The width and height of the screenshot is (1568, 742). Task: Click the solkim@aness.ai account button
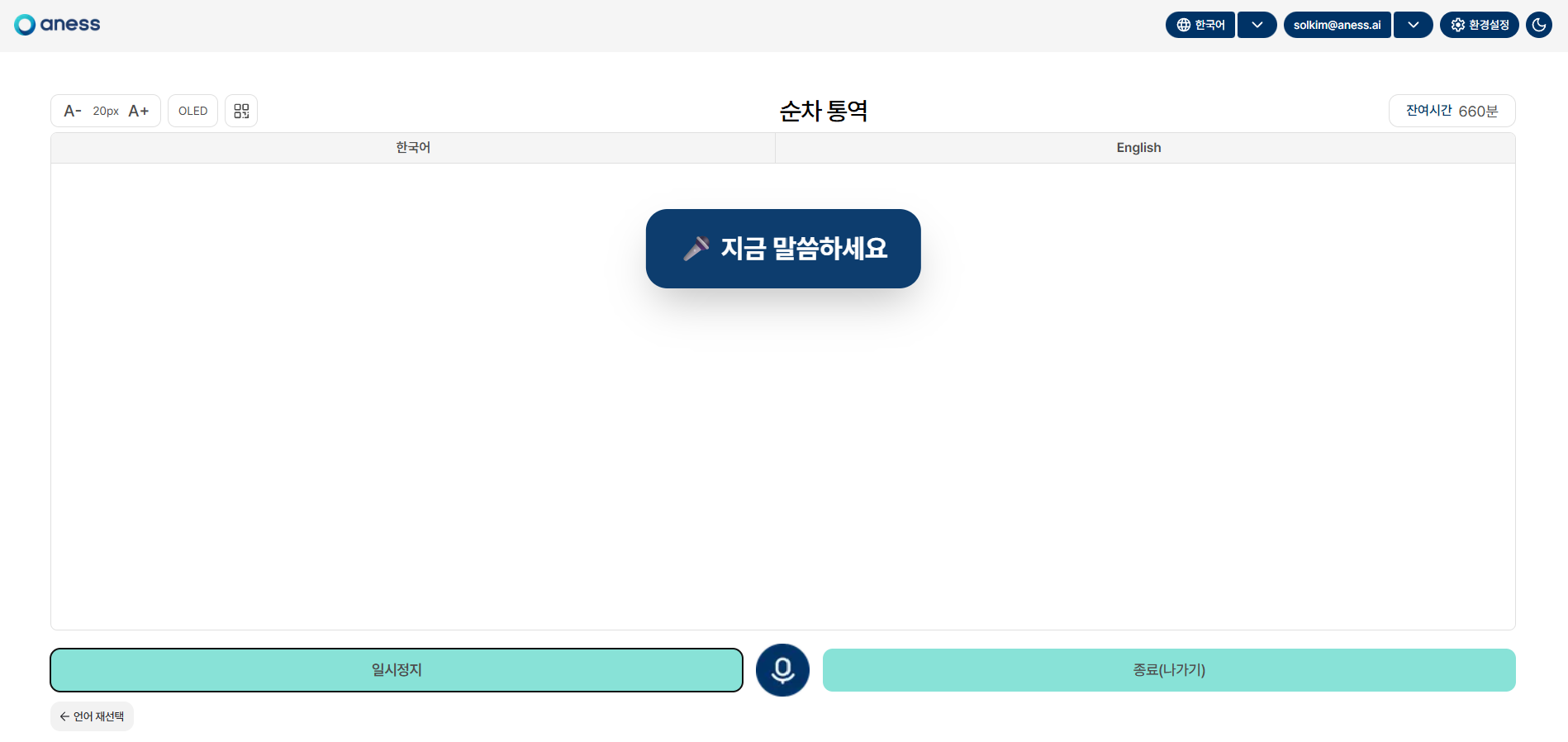click(x=1337, y=25)
